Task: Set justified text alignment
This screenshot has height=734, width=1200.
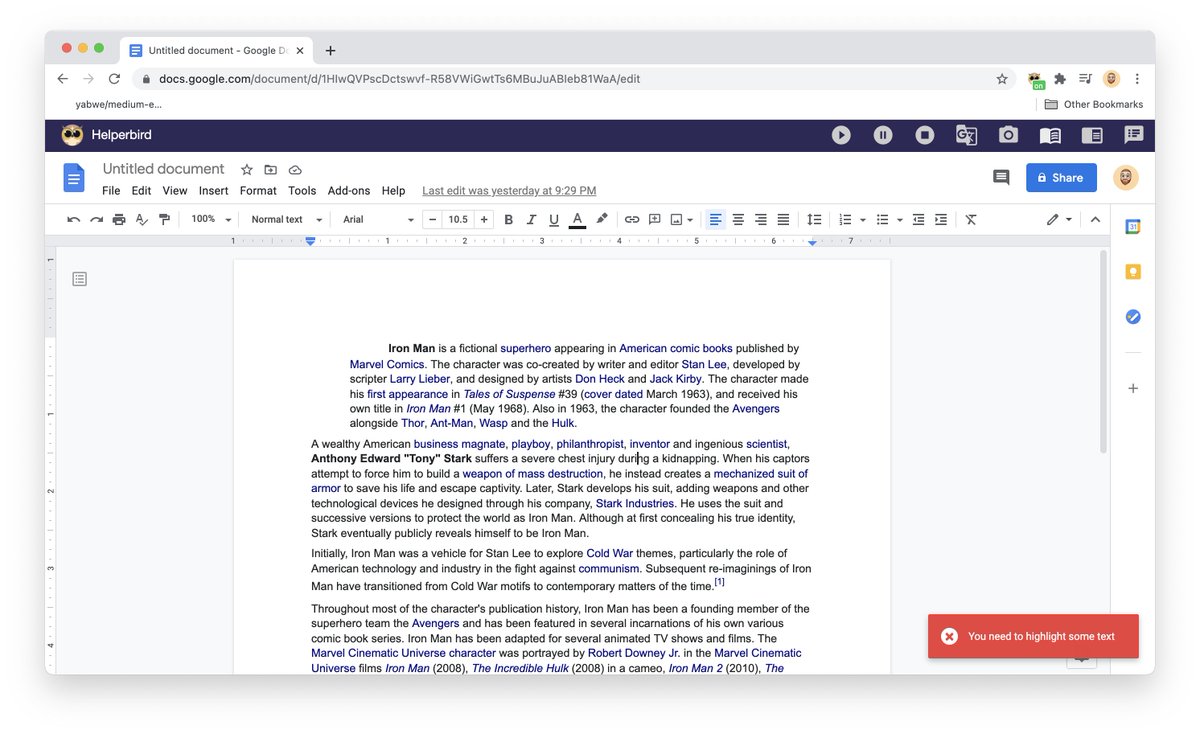Action: (x=784, y=219)
